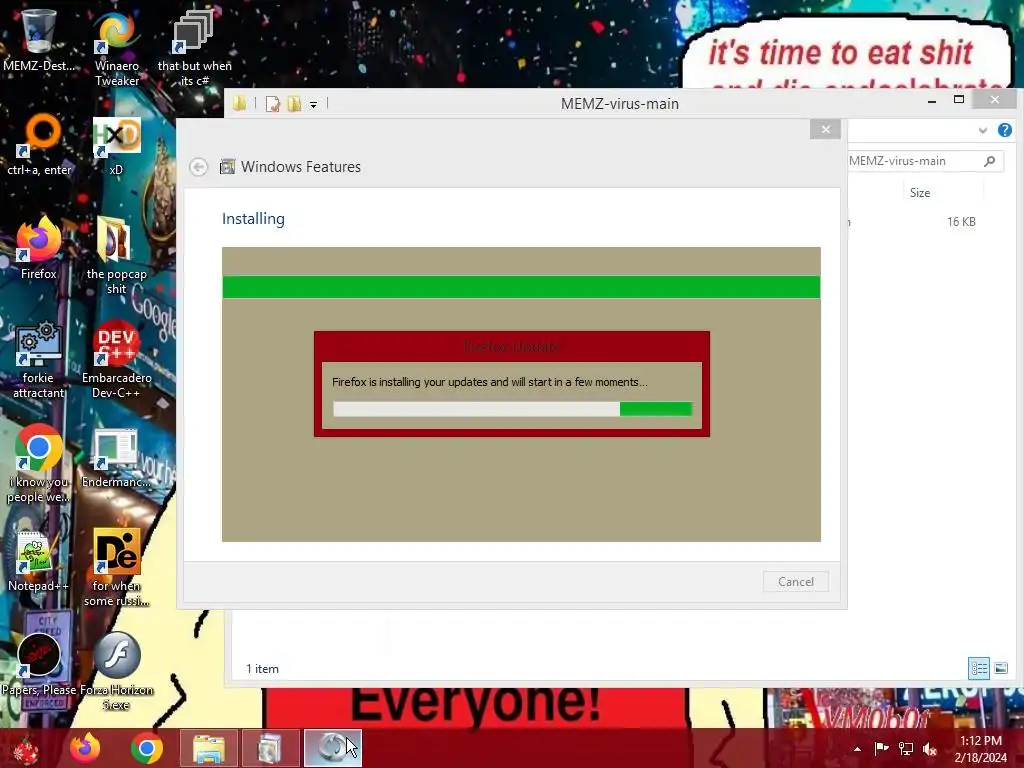This screenshot has width=1024, height=768.
Task: Select the active spinning taskbar app
Action: pyautogui.click(x=332, y=748)
